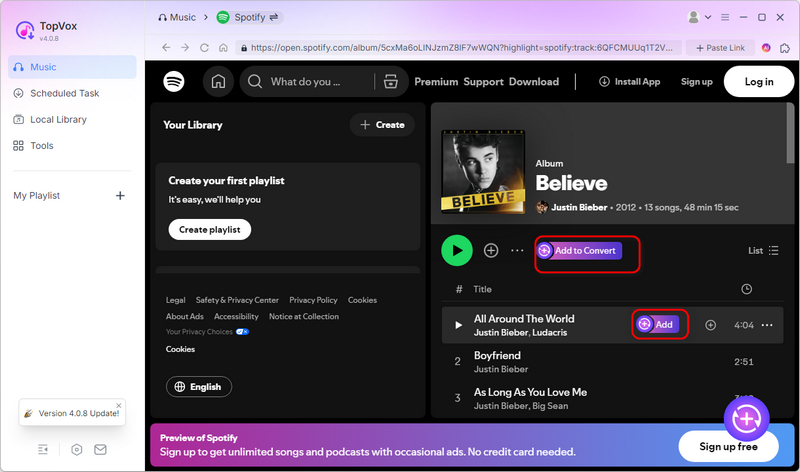Open the mail feedback icon
The height and width of the screenshot is (472, 800).
[x=101, y=450]
